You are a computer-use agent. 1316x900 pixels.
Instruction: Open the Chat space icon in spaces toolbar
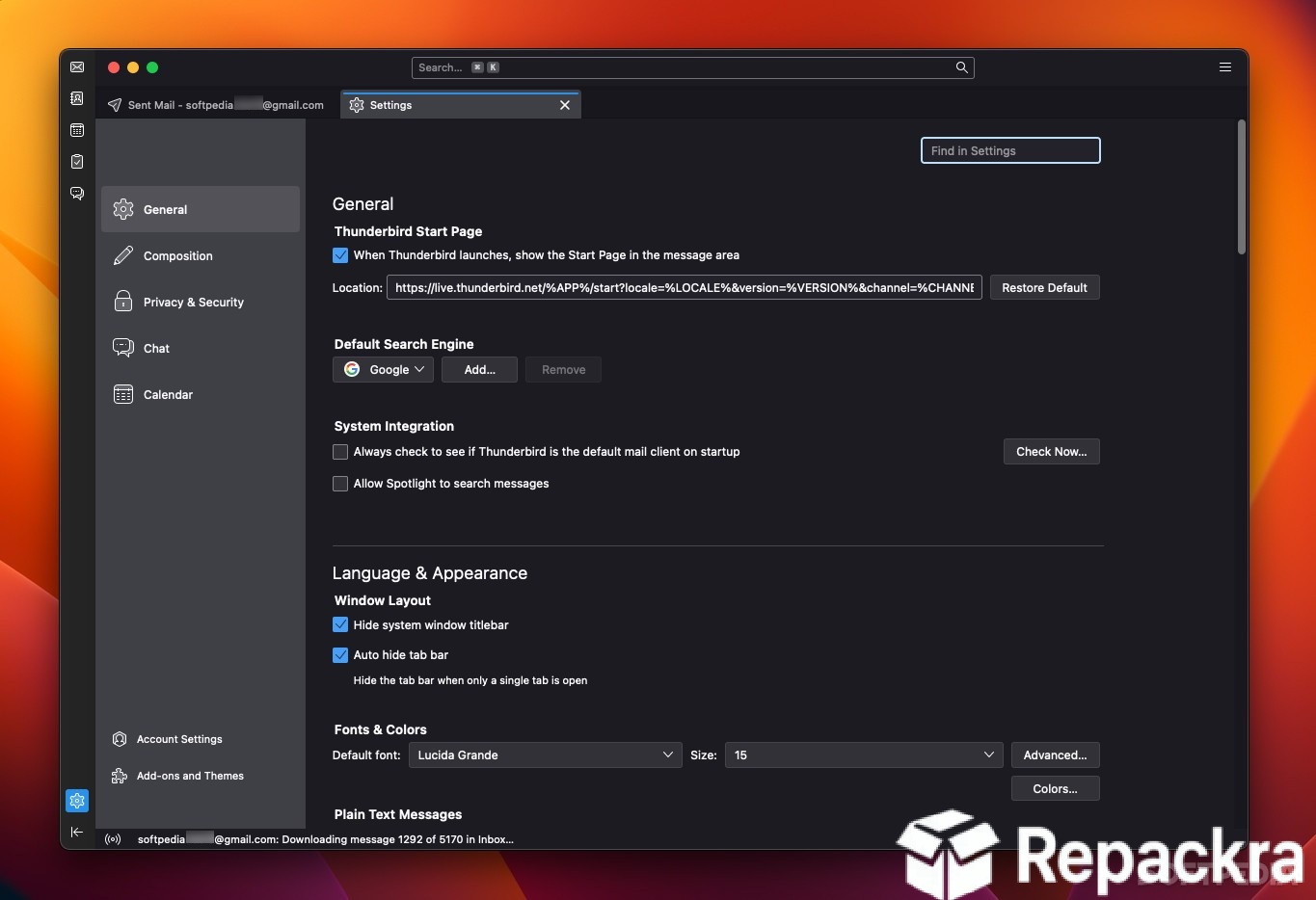(x=77, y=193)
